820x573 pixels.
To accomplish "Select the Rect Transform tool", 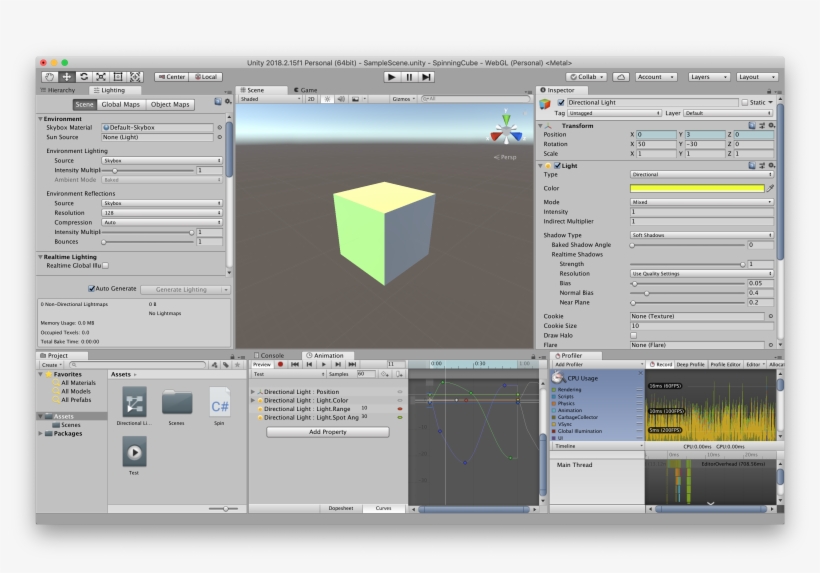I will coord(118,77).
